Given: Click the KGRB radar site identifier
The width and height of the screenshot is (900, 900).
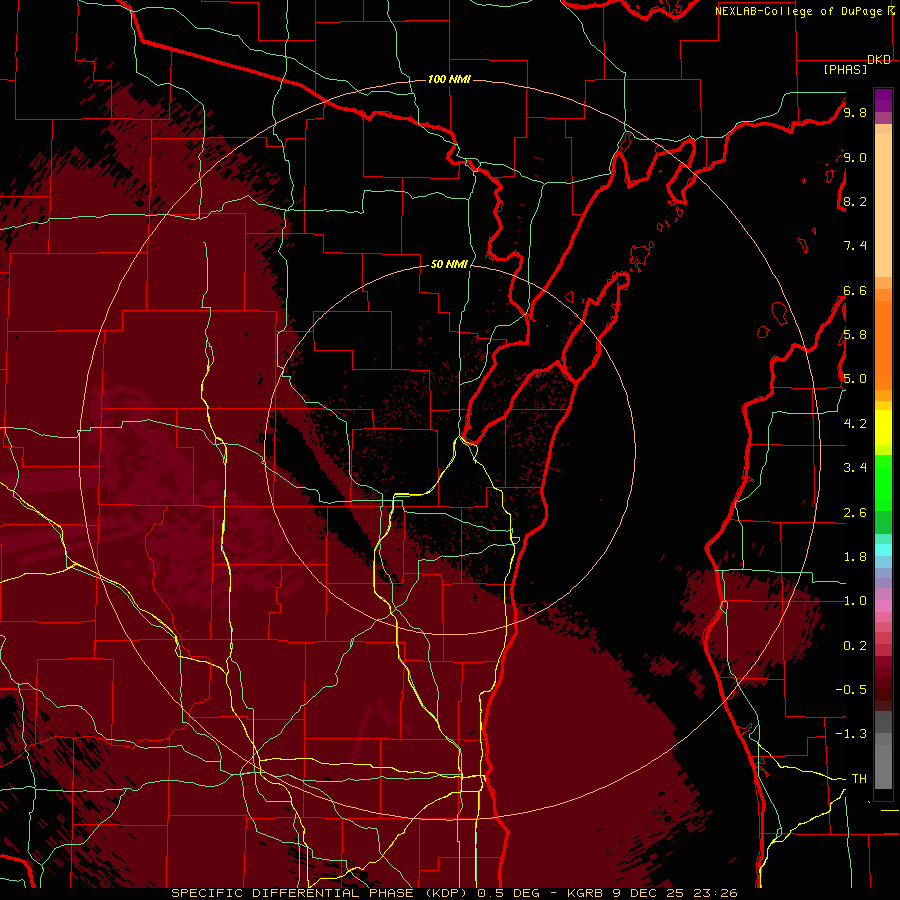Looking at the screenshot, I should 587,893.
